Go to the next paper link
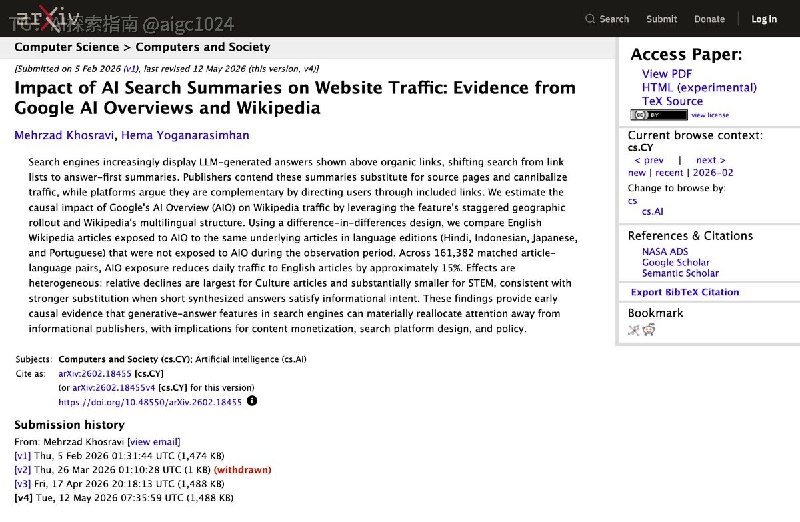This screenshot has height=522, width=800. coord(711,160)
